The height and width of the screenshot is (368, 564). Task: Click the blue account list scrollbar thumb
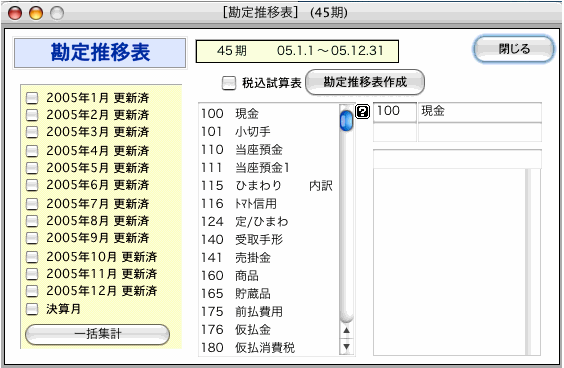pyautogui.click(x=346, y=121)
